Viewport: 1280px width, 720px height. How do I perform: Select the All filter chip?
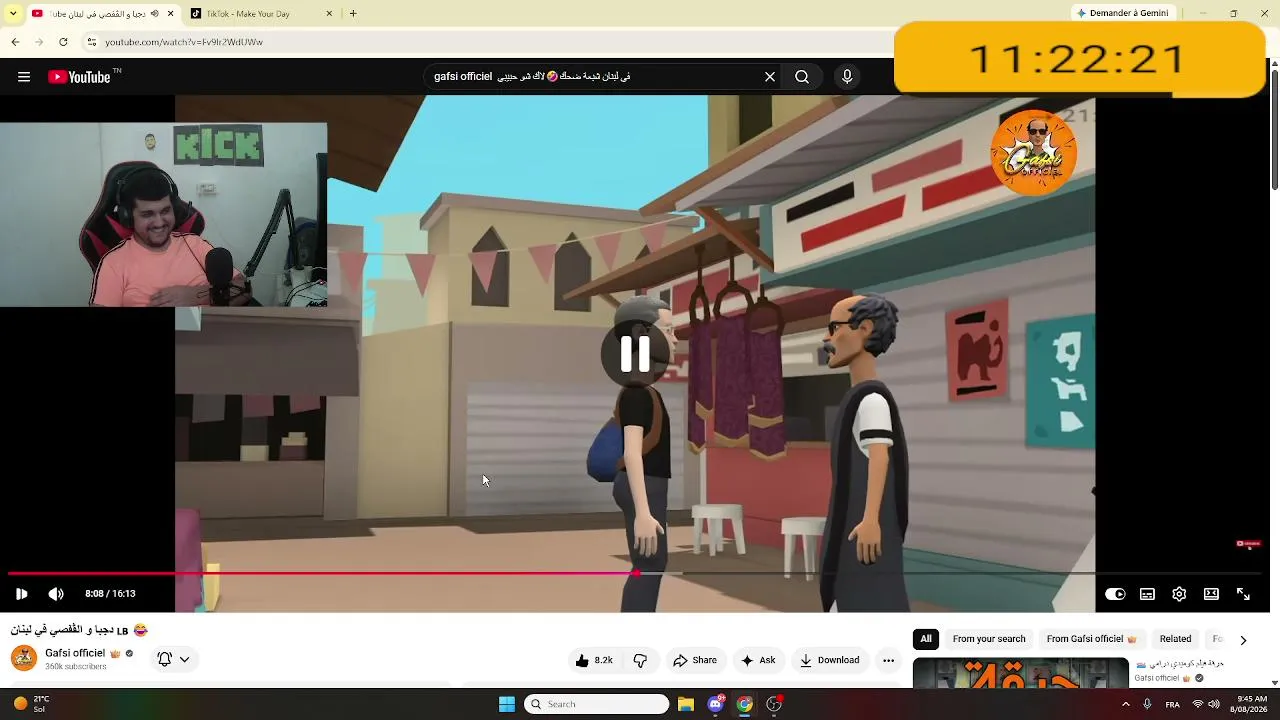pyautogui.click(x=926, y=639)
